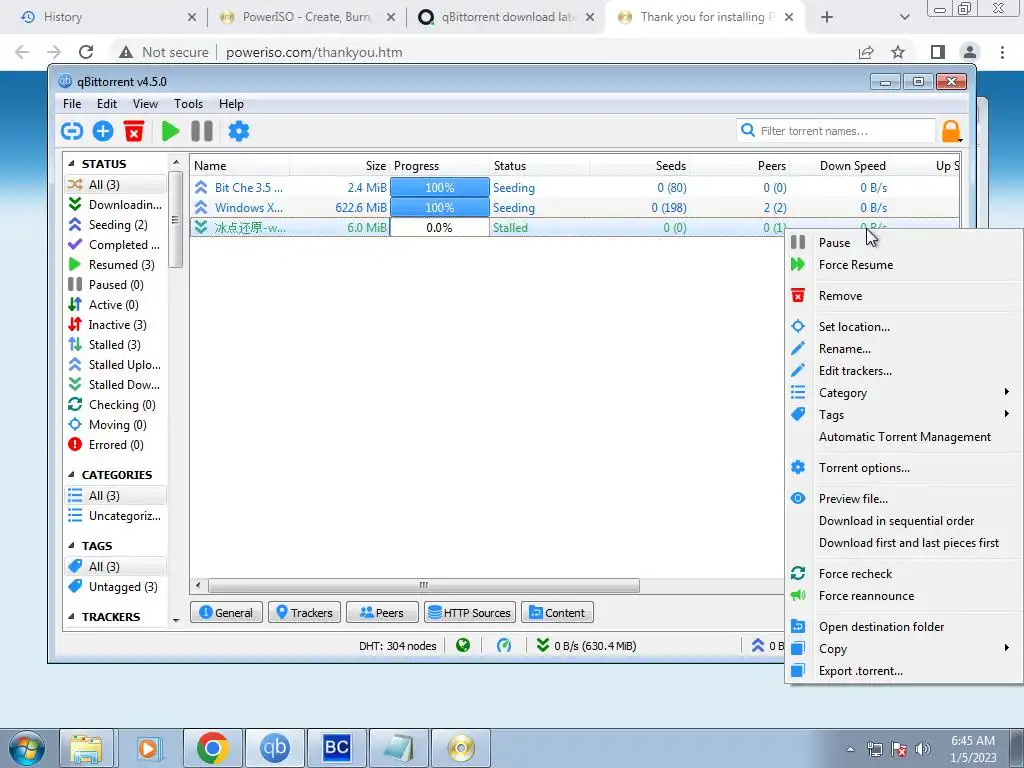Image resolution: width=1024 pixels, height=768 pixels.
Task: Open the Edit menu
Action: tap(106, 104)
